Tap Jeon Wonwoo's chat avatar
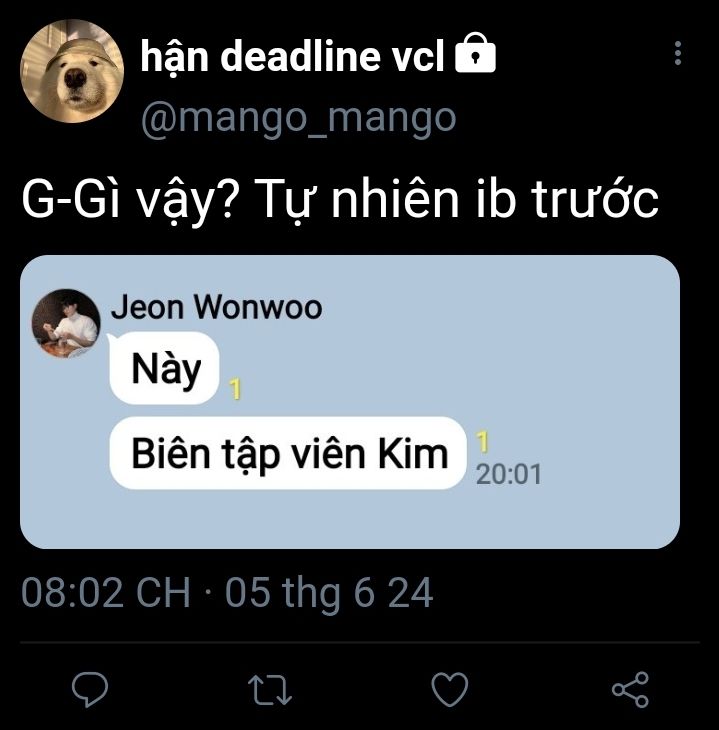The image size is (719, 730). tap(66, 323)
